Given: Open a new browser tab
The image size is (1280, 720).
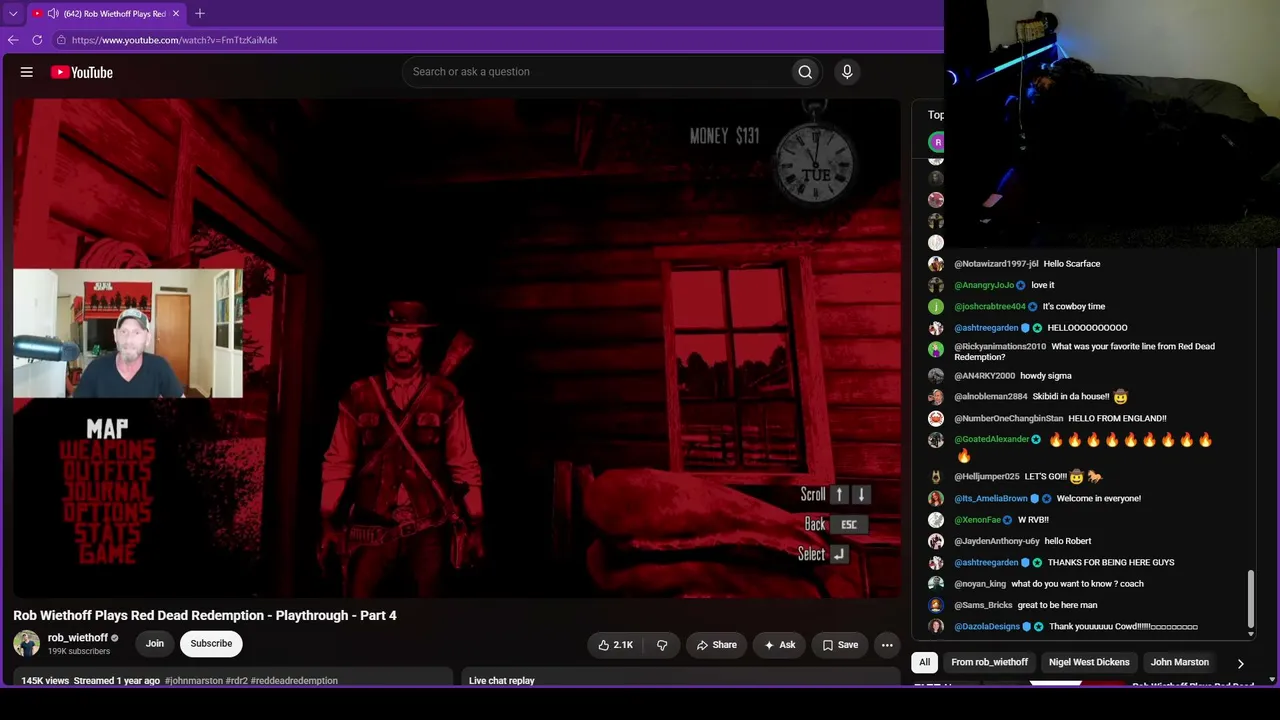Looking at the screenshot, I should coord(200,13).
